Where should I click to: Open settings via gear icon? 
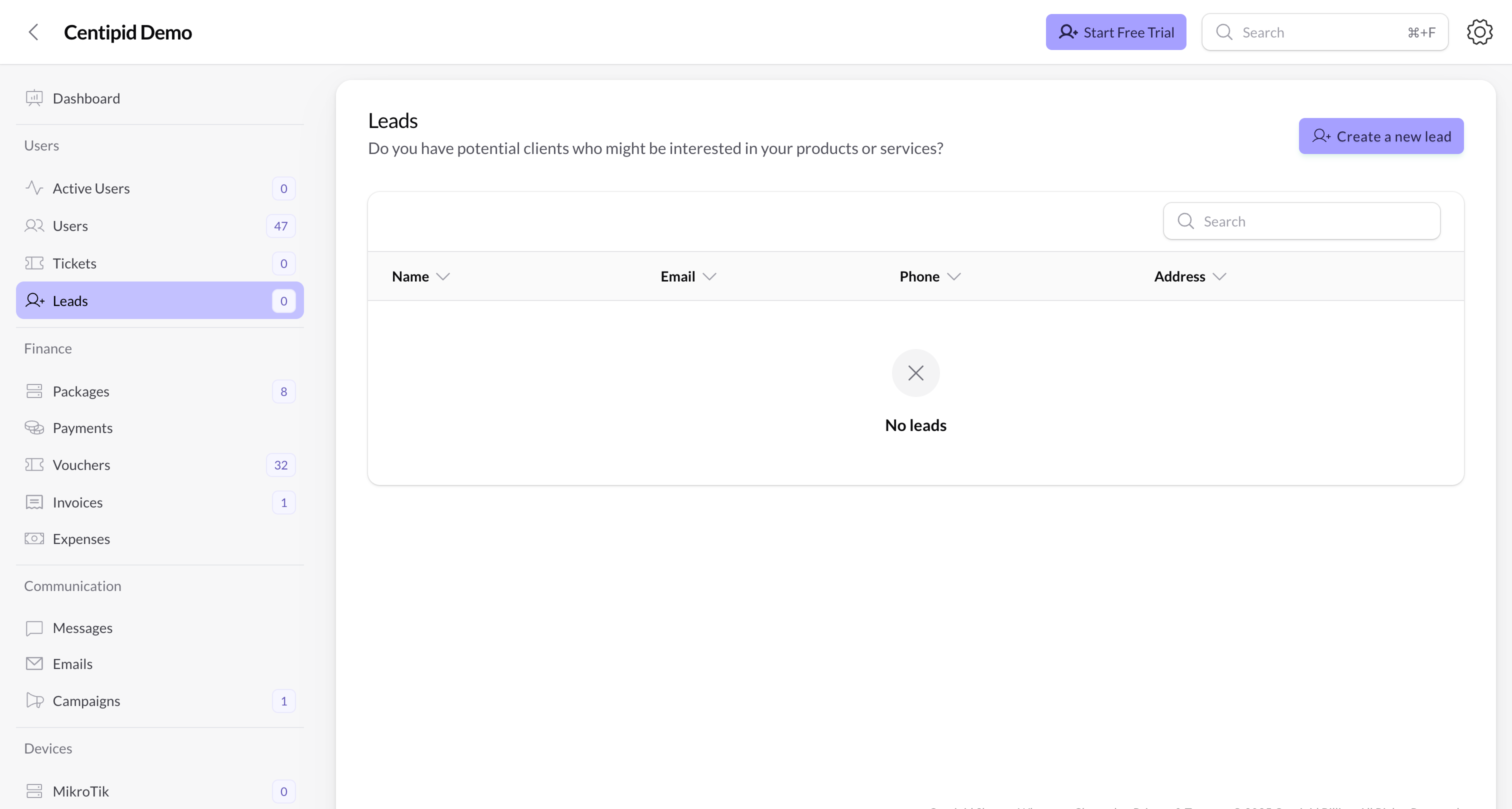[1479, 32]
